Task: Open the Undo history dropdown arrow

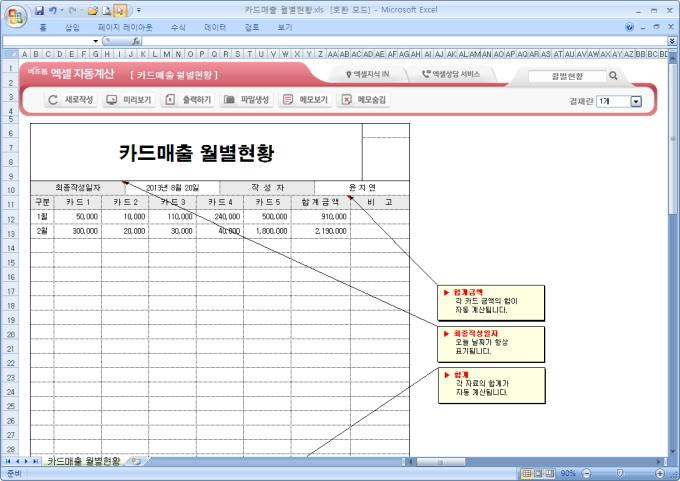Action: [61, 10]
